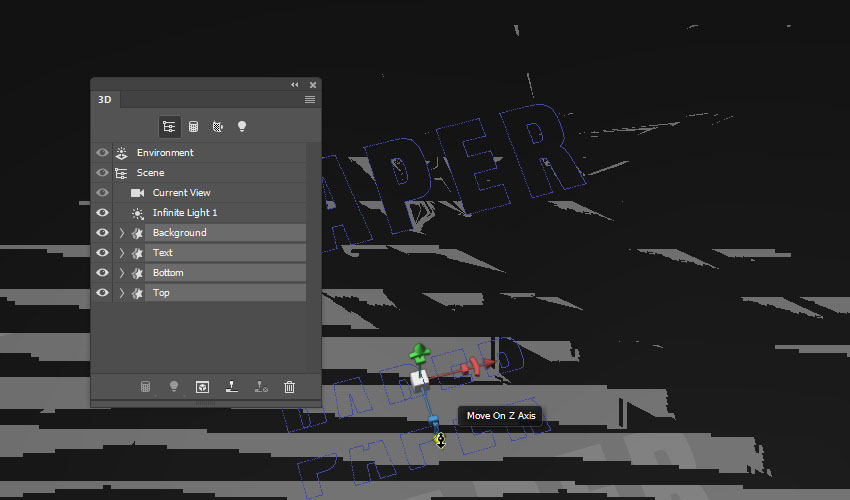Select the Top mesh name
The width and height of the screenshot is (850, 500).
pyautogui.click(x=161, y=293)
